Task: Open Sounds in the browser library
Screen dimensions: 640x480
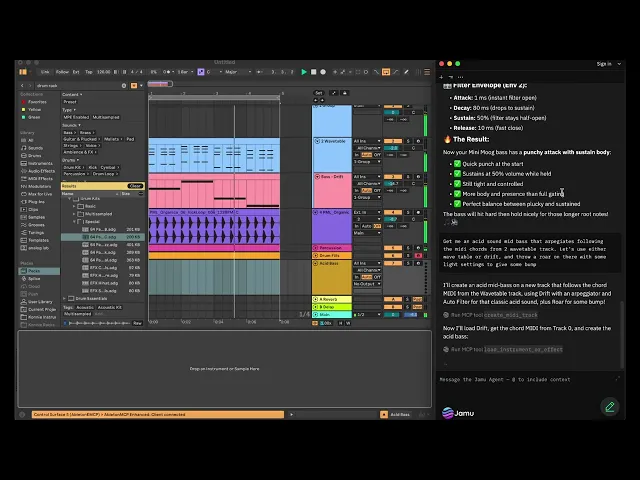Action: [35, 148]
